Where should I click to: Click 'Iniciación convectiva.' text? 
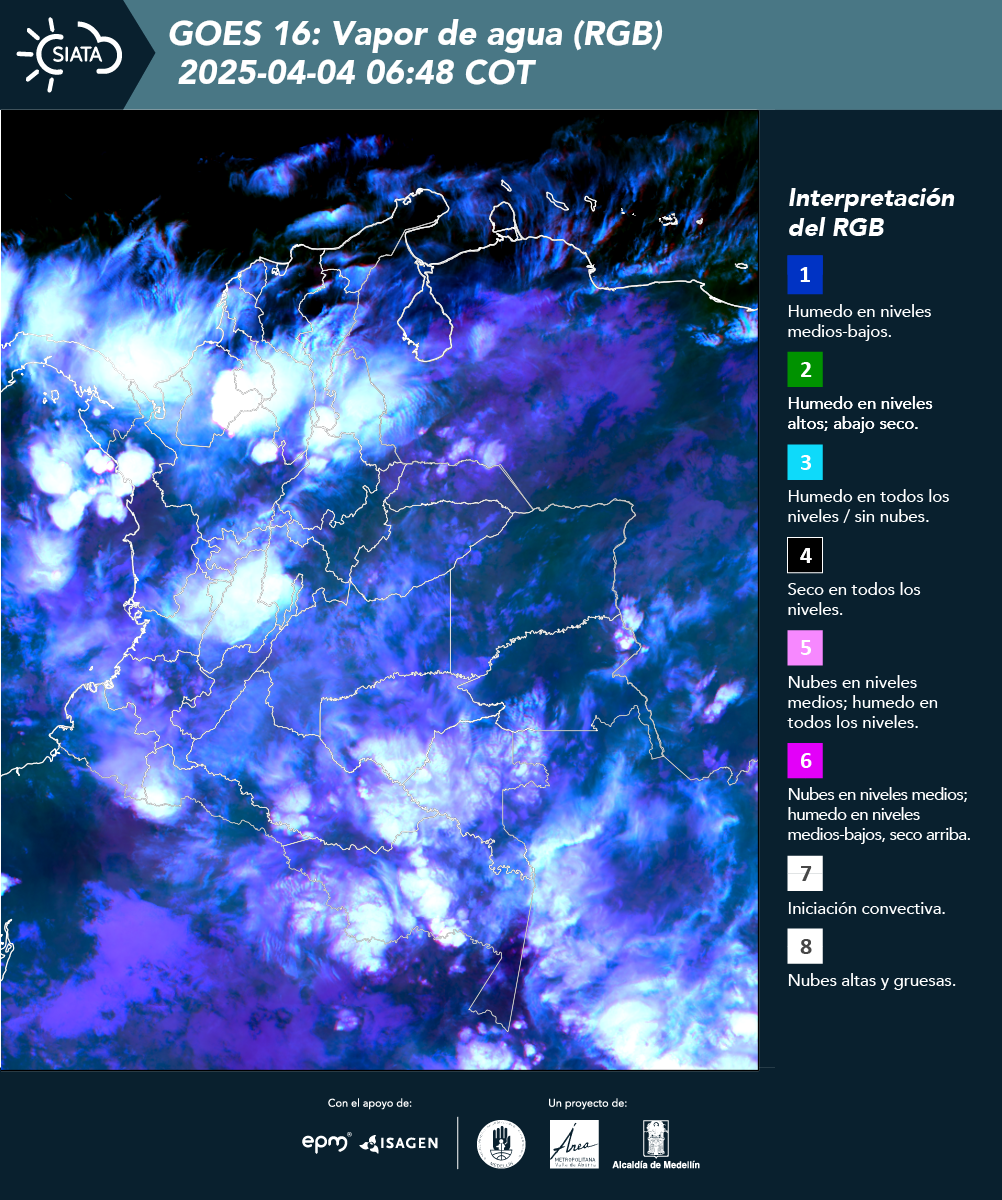[x=866, y=909]
